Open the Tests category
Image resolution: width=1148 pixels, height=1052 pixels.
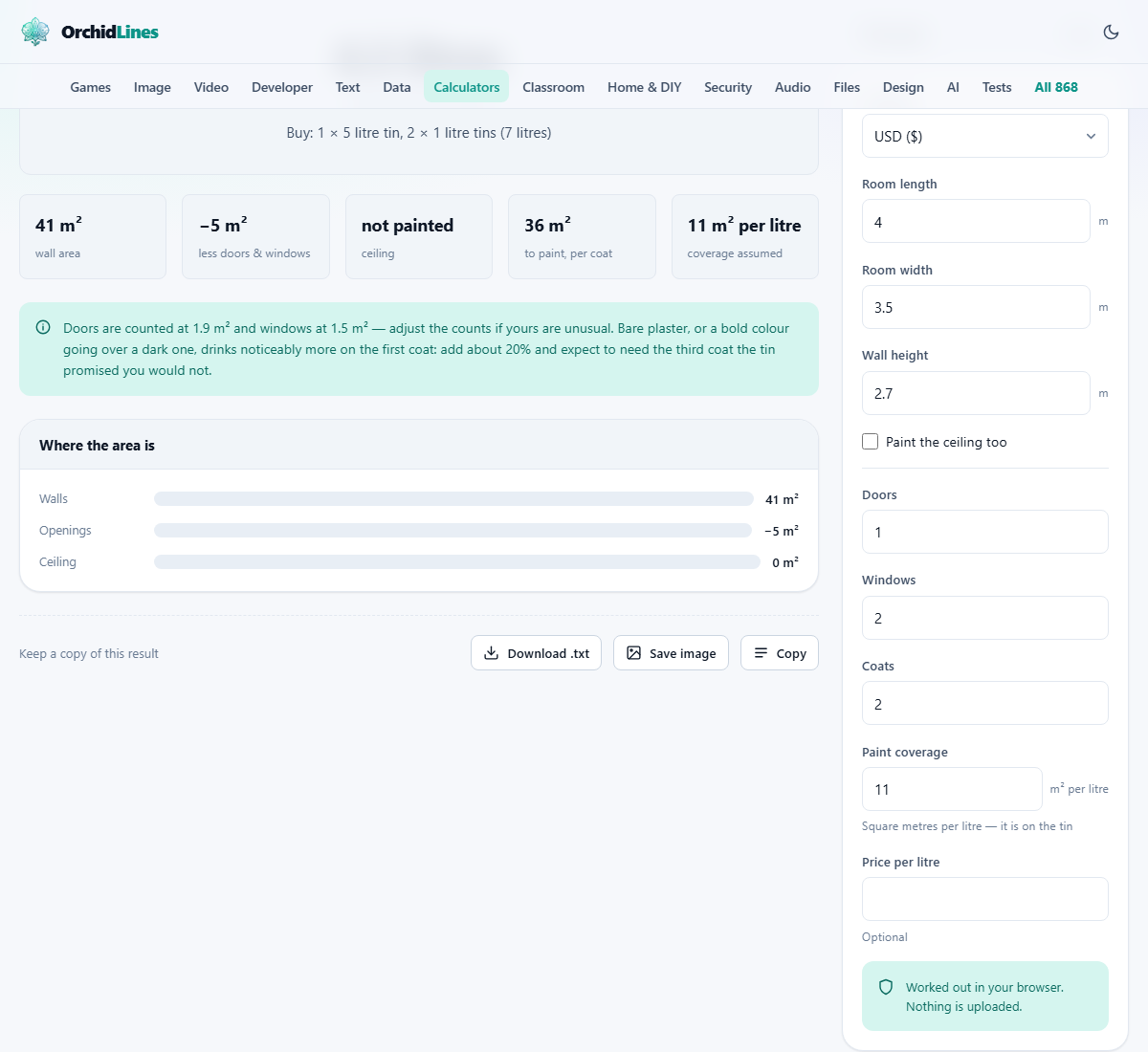[997, 87]
